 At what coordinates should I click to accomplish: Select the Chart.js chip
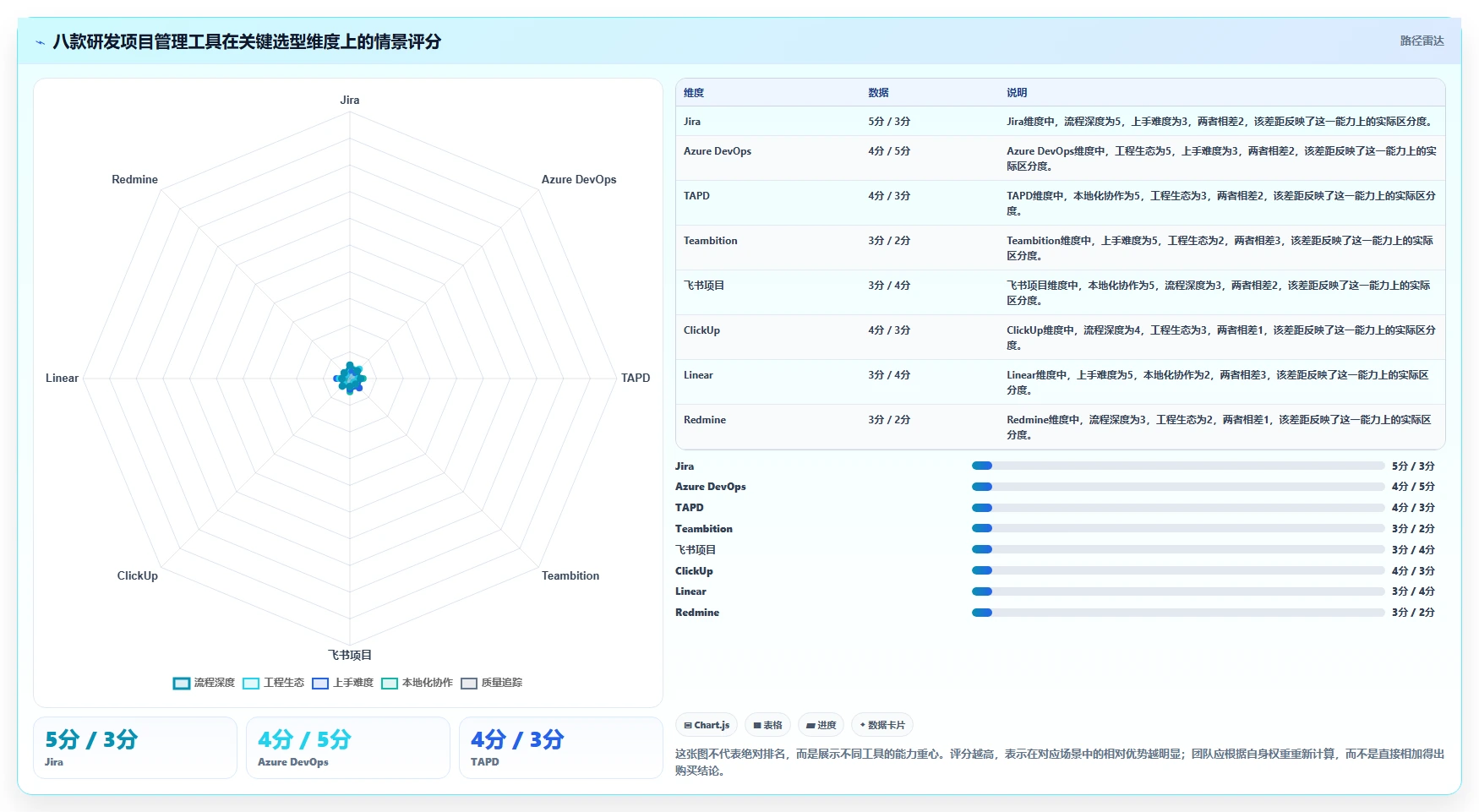point(707,725)
